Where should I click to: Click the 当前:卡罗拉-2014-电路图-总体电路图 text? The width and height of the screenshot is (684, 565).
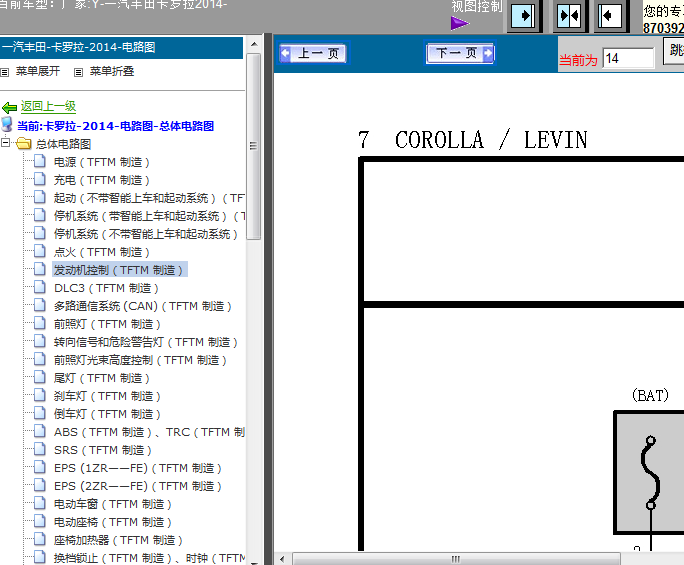click(115, 126)
